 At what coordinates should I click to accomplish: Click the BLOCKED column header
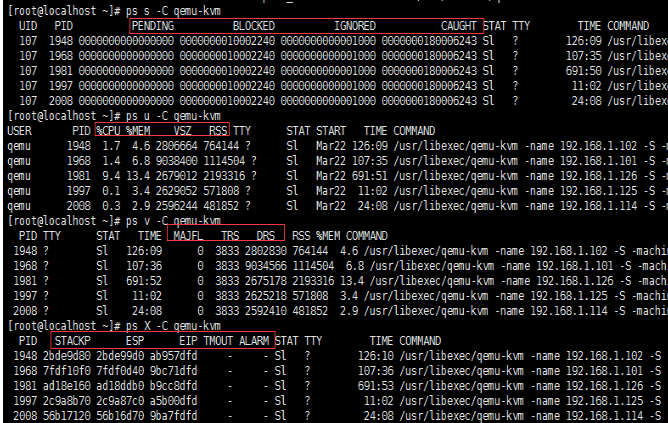253,24
